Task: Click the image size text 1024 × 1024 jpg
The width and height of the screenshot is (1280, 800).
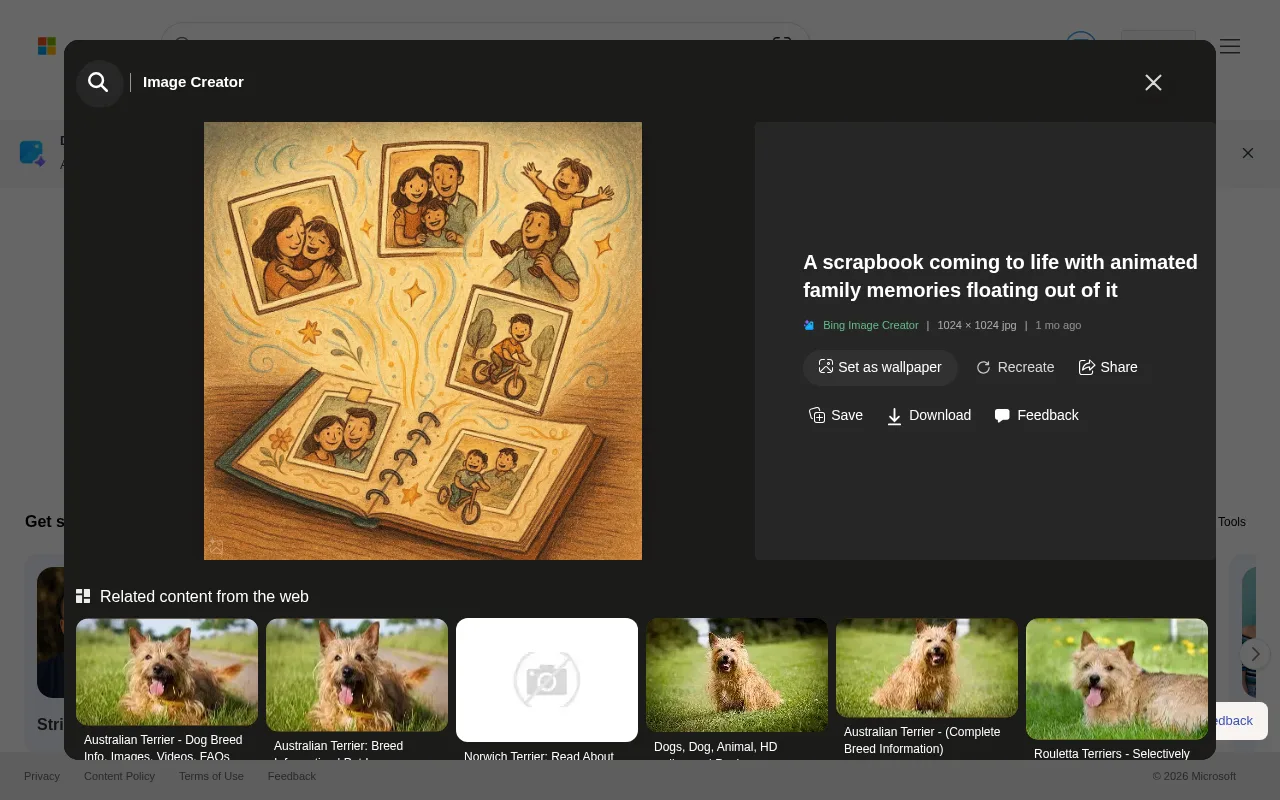Action: pos(976,325)
